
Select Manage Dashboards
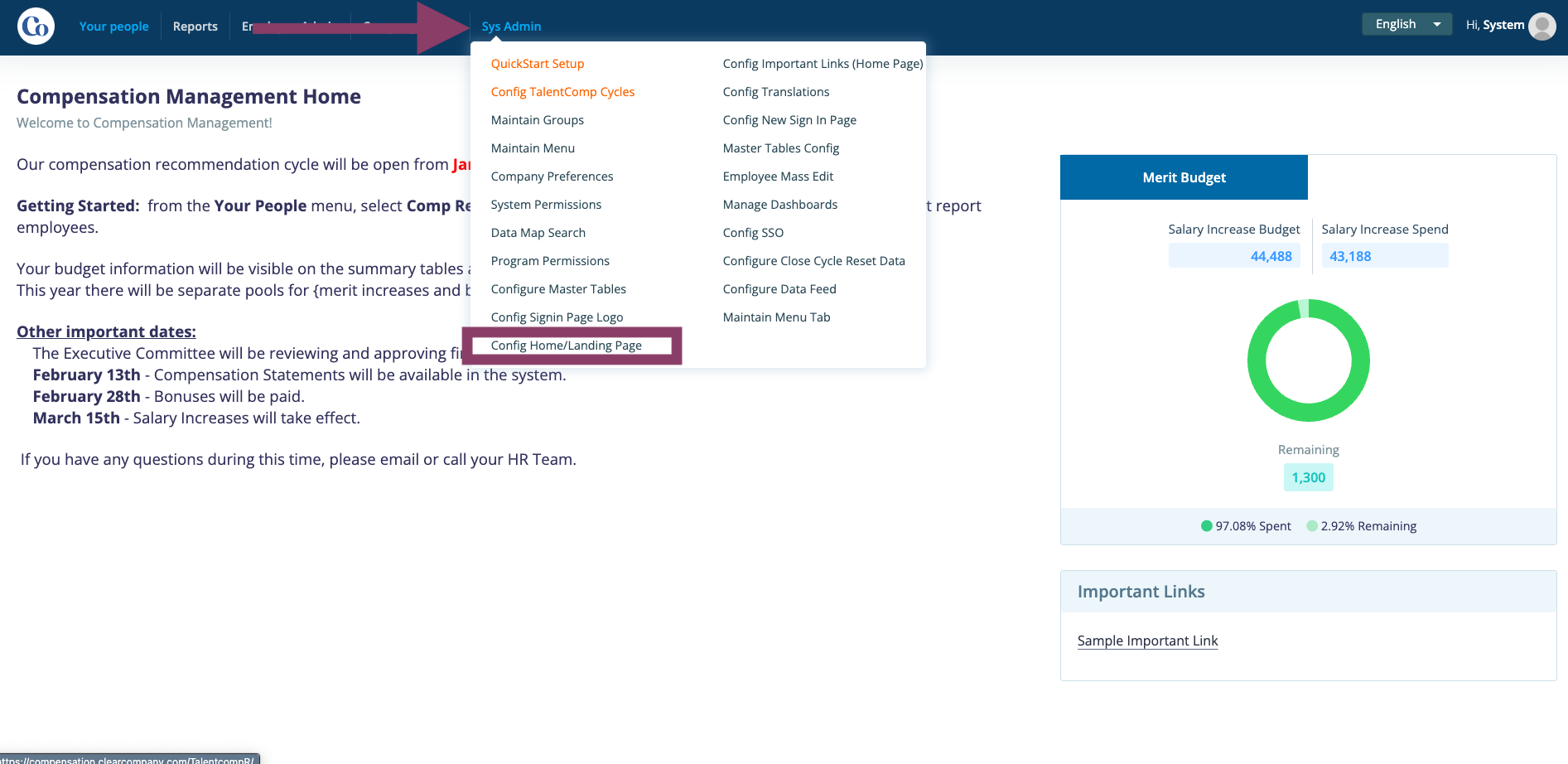pos(779,205)
